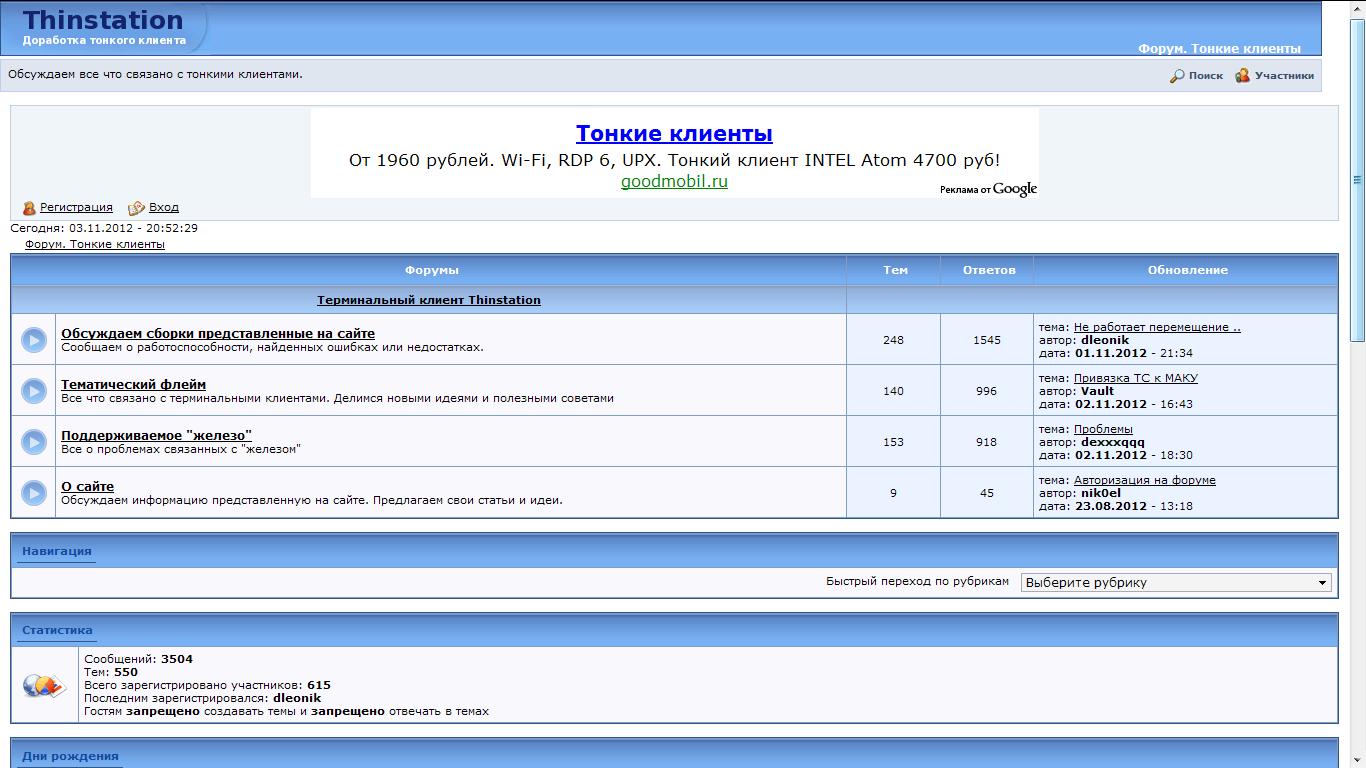Click author name dexxxqqq
The height and width of the screenshot is (768, 1366).
click(1113, 442)
